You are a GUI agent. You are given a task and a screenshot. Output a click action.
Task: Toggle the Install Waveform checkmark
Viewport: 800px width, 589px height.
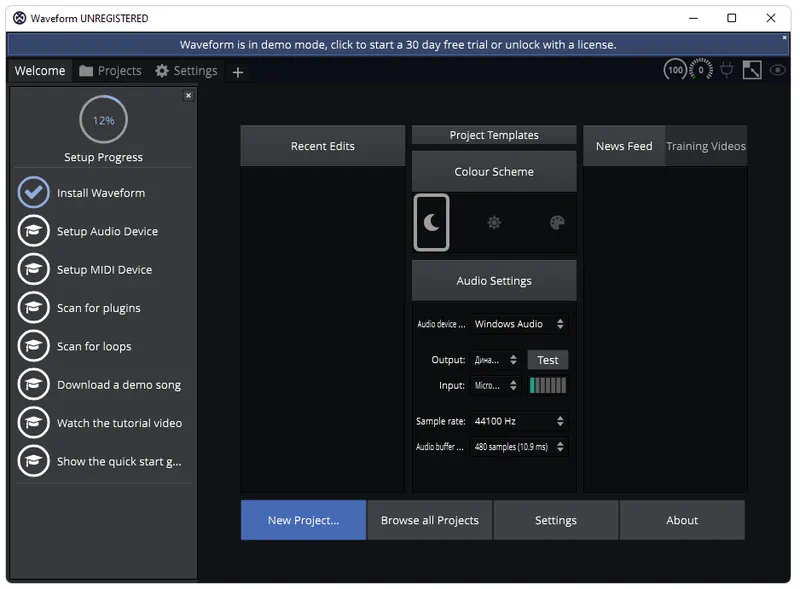[34, 193]
